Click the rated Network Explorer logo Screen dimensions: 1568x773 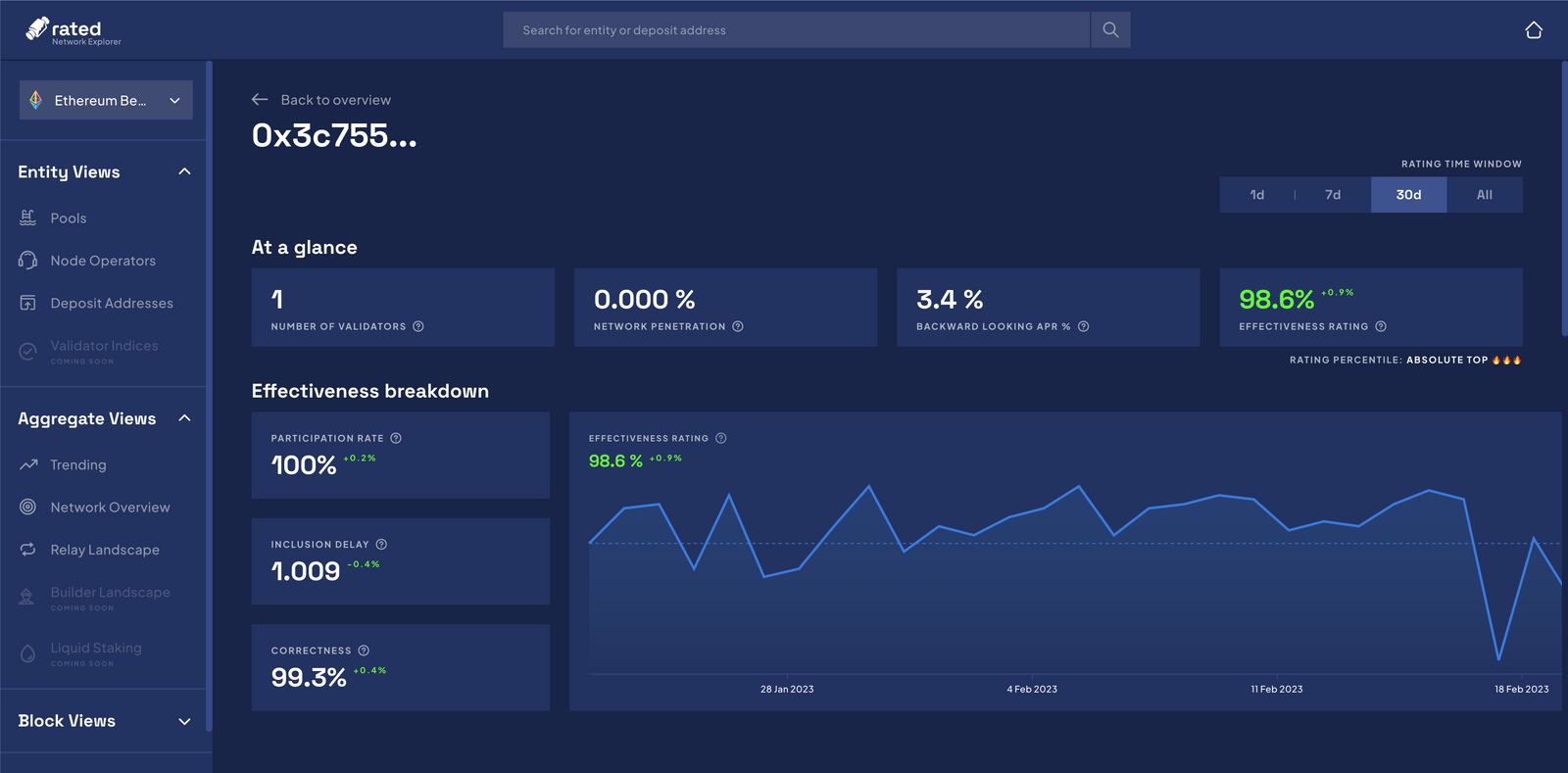point(73,31)
